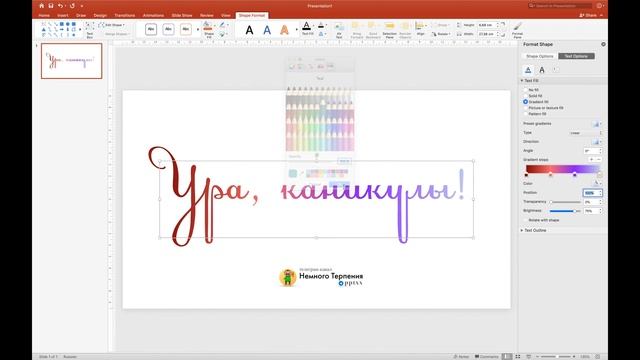Apply the orange WordArt A style
Viewport: 640px width, 360px height.
coord(284,30)
